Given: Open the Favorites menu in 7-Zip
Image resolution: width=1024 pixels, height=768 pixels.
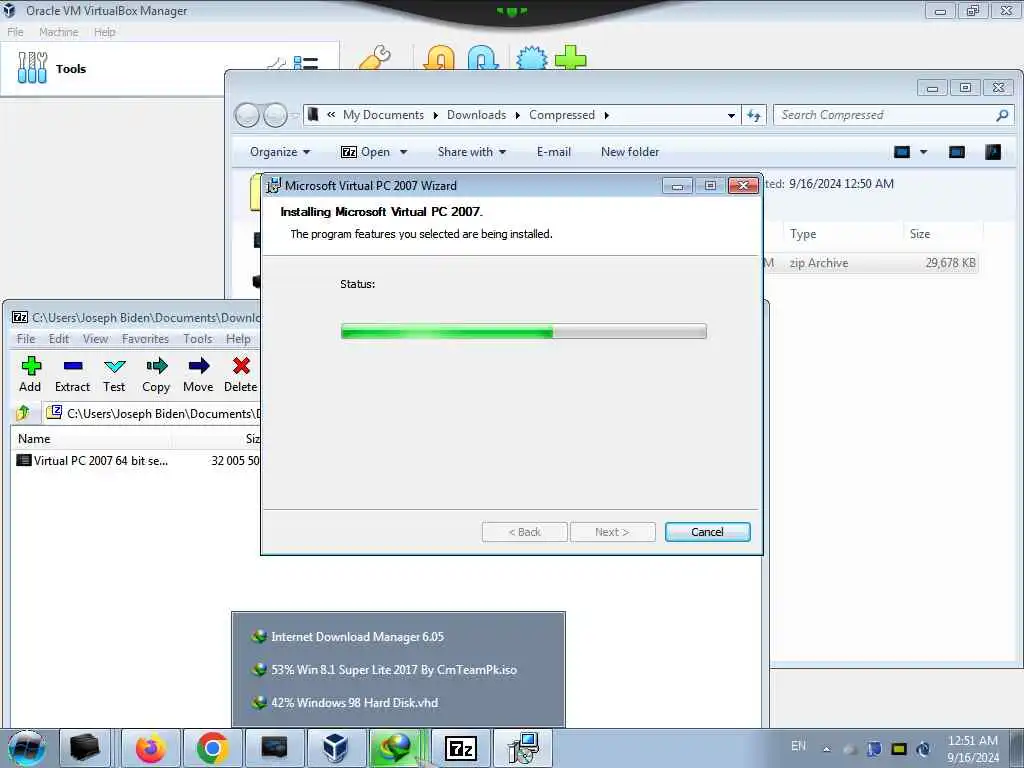Looking at the screenshot, I should [x=145, y=339].
